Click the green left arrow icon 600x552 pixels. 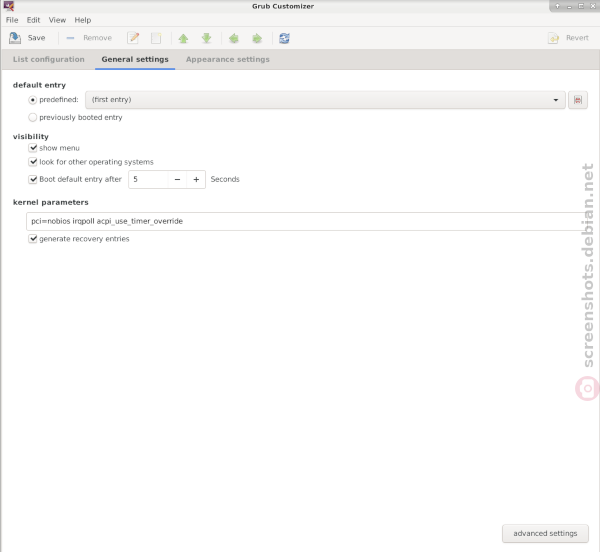(234, 38)
